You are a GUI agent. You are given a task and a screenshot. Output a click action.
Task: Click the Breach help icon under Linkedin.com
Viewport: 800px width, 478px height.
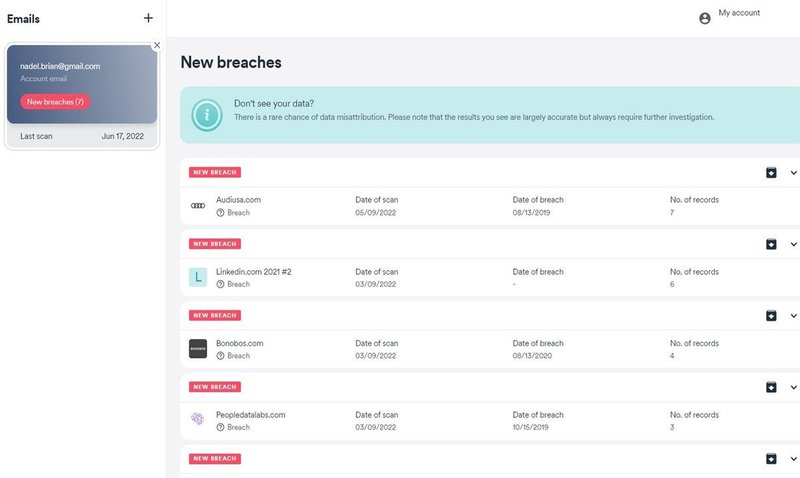coord(220,284)
